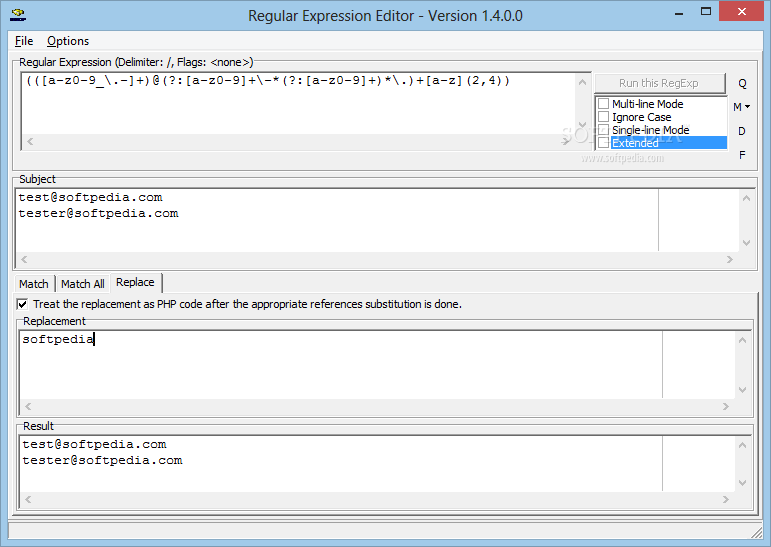Click the Replacement box scroll down arrow

coord(742,390)
